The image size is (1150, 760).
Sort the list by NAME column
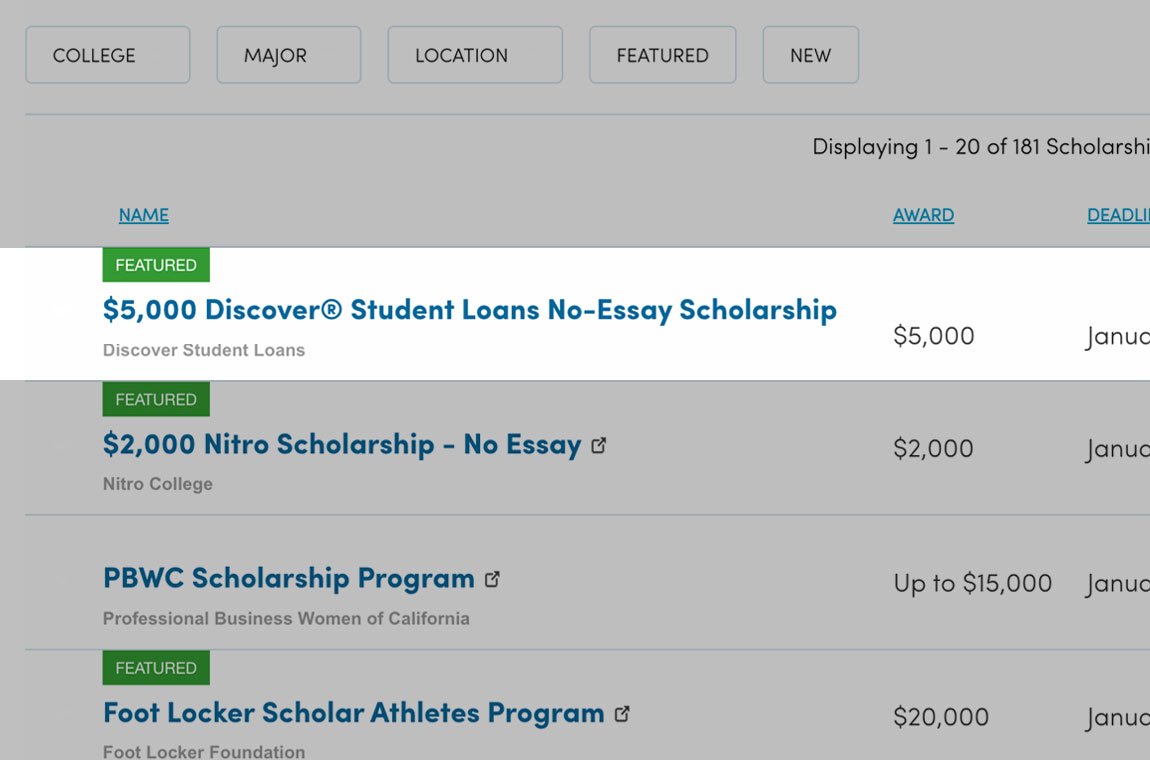tap(143, 215)
